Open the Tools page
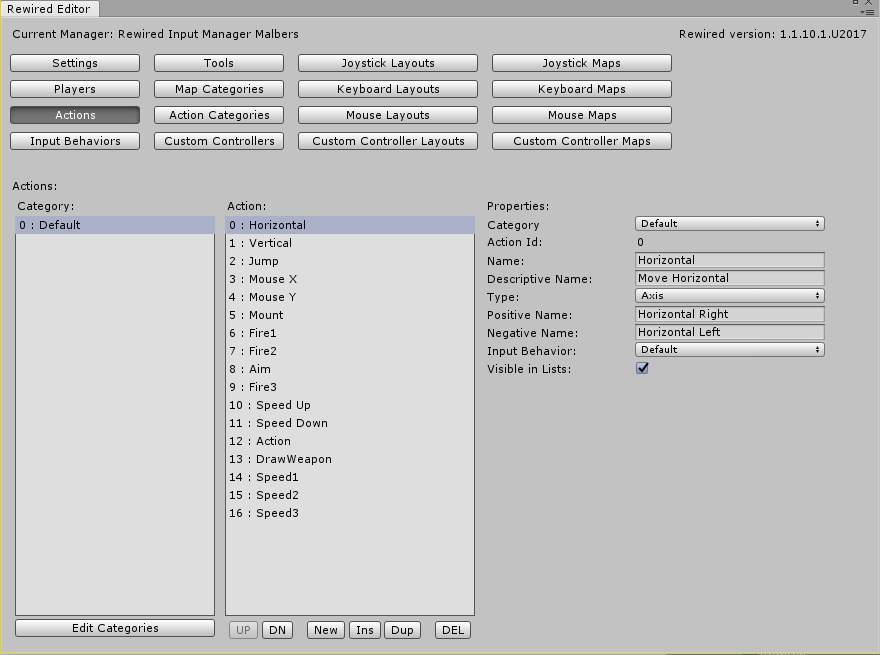The image size is (880, 655). [x=219, y=63]
